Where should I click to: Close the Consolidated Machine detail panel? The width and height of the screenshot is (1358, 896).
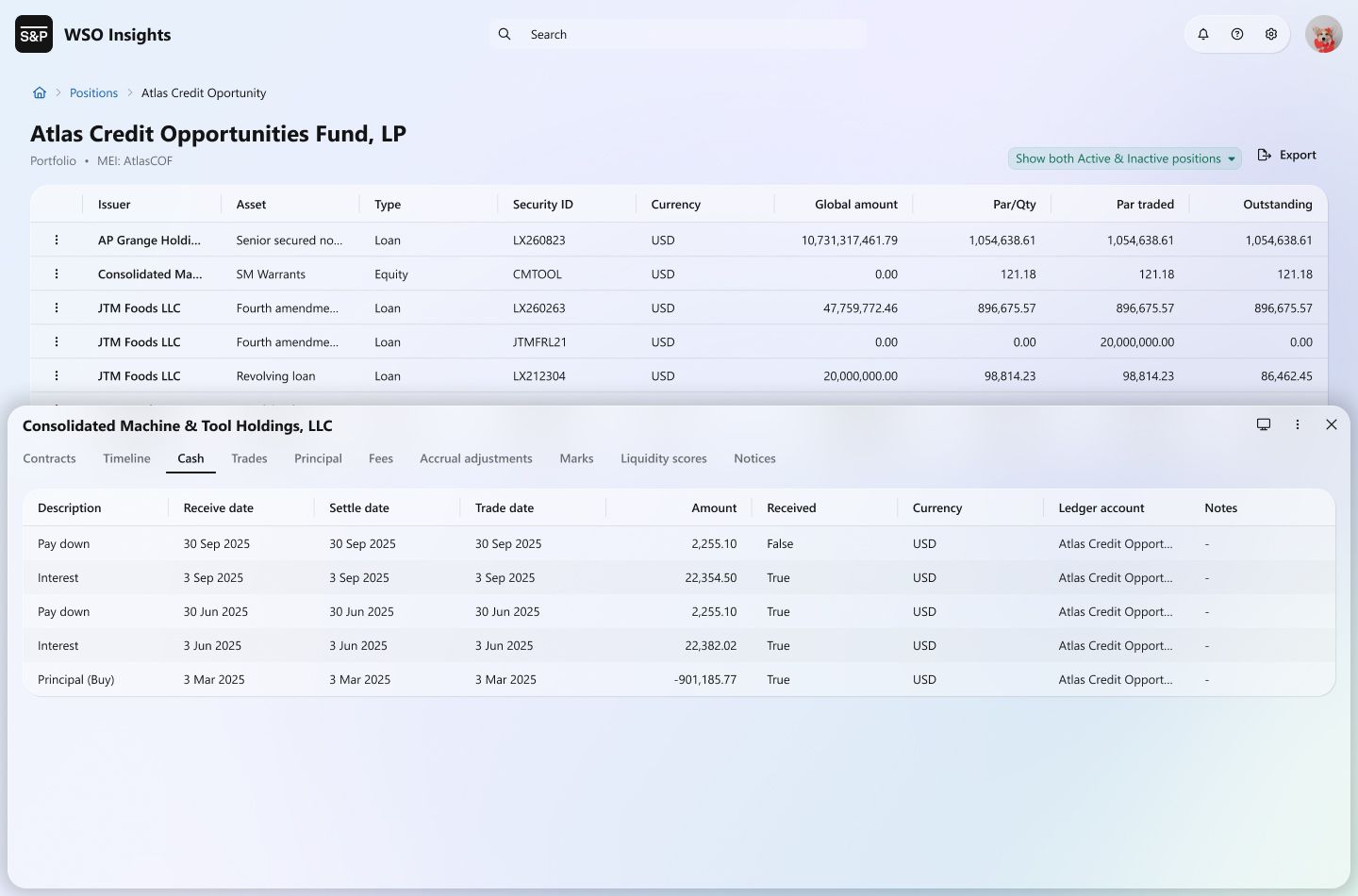click(x=1332, y=424)
